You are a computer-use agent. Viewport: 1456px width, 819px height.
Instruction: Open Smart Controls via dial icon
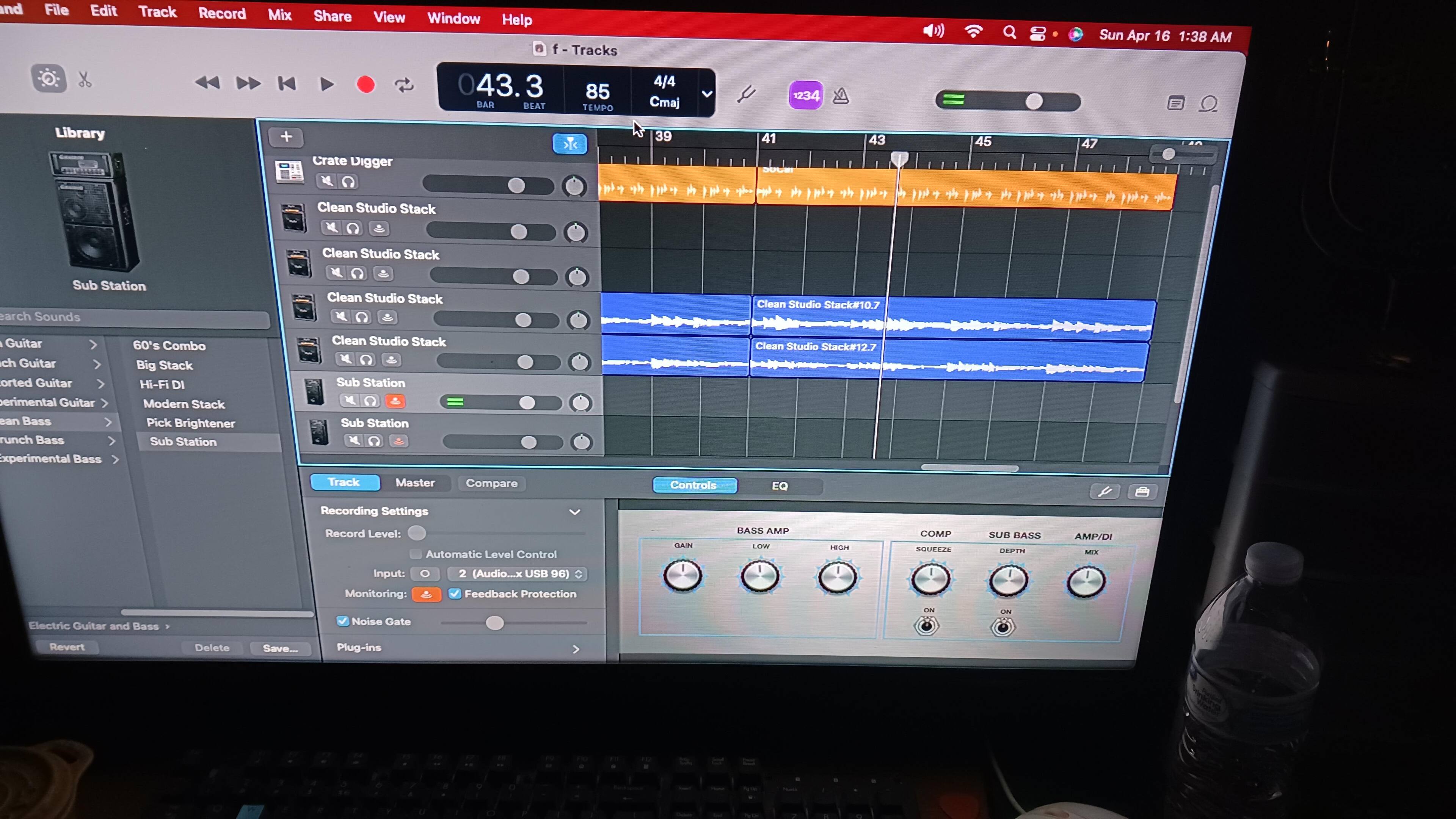[x=49, y=78]
